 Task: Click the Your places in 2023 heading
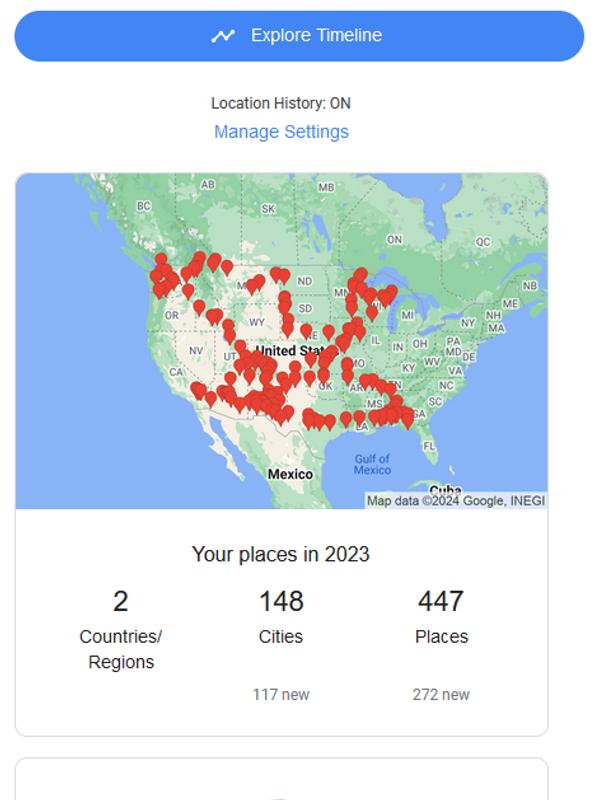click(281, 554)
